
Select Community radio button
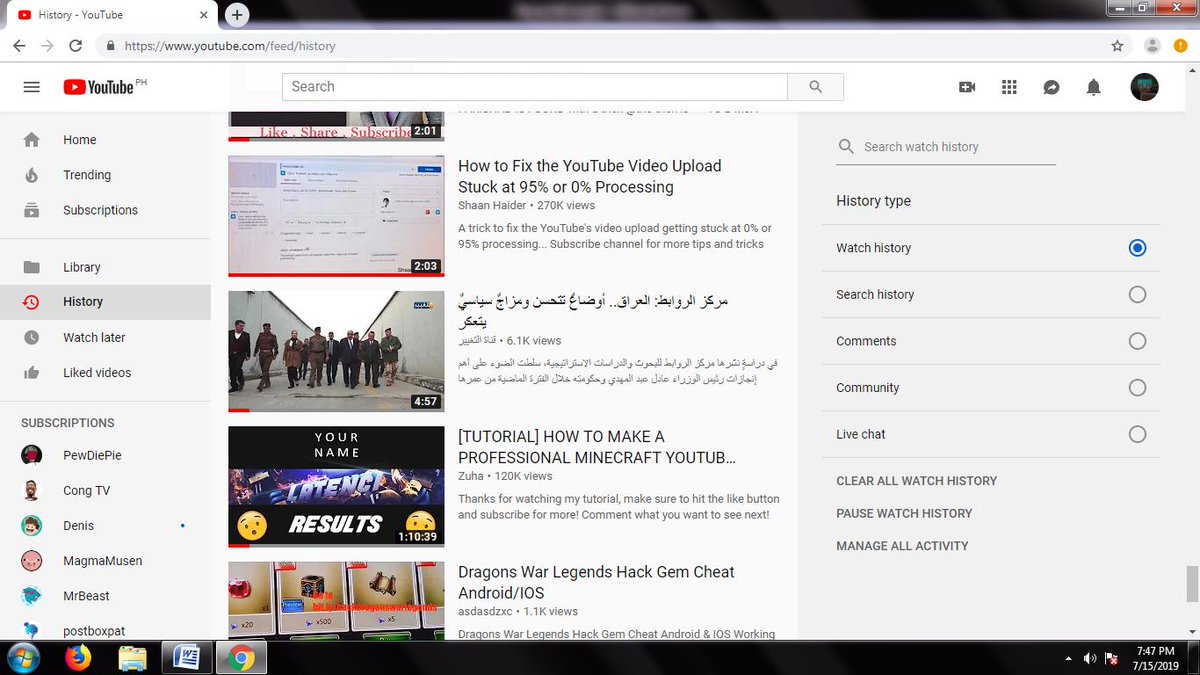pos(1137,388)
